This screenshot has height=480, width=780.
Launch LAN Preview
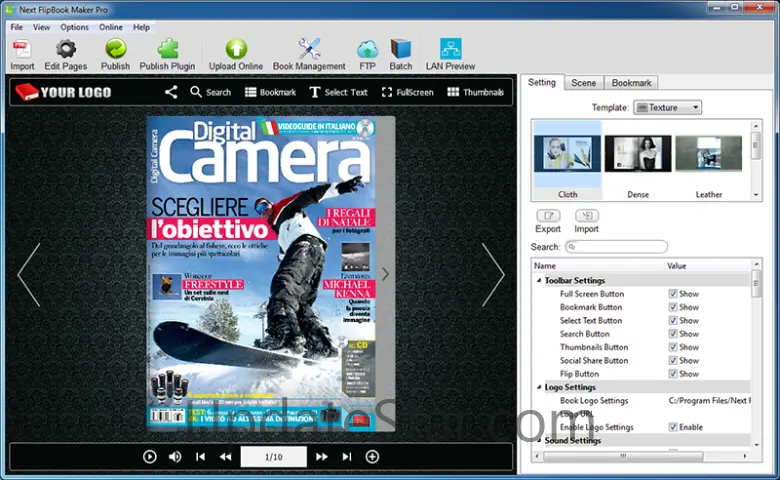(x=450, y=50)
